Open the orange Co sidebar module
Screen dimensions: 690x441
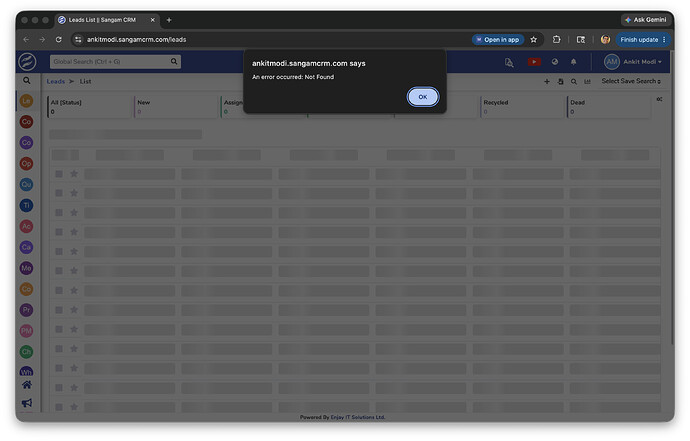[26, 289]
